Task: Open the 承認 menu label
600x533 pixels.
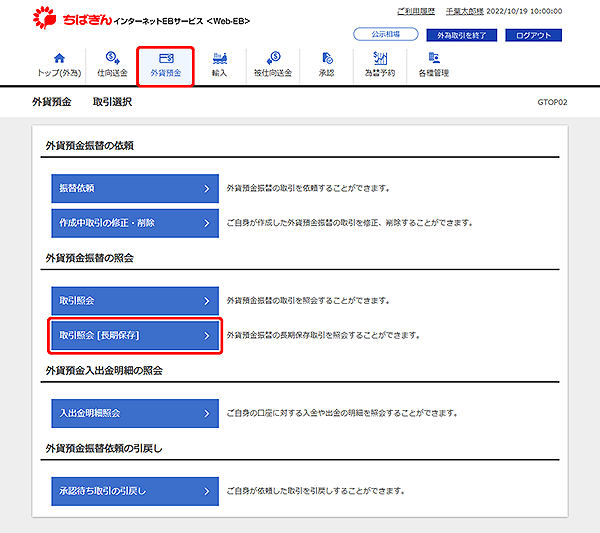Action: pyautogui.click(x=327, y=73)
